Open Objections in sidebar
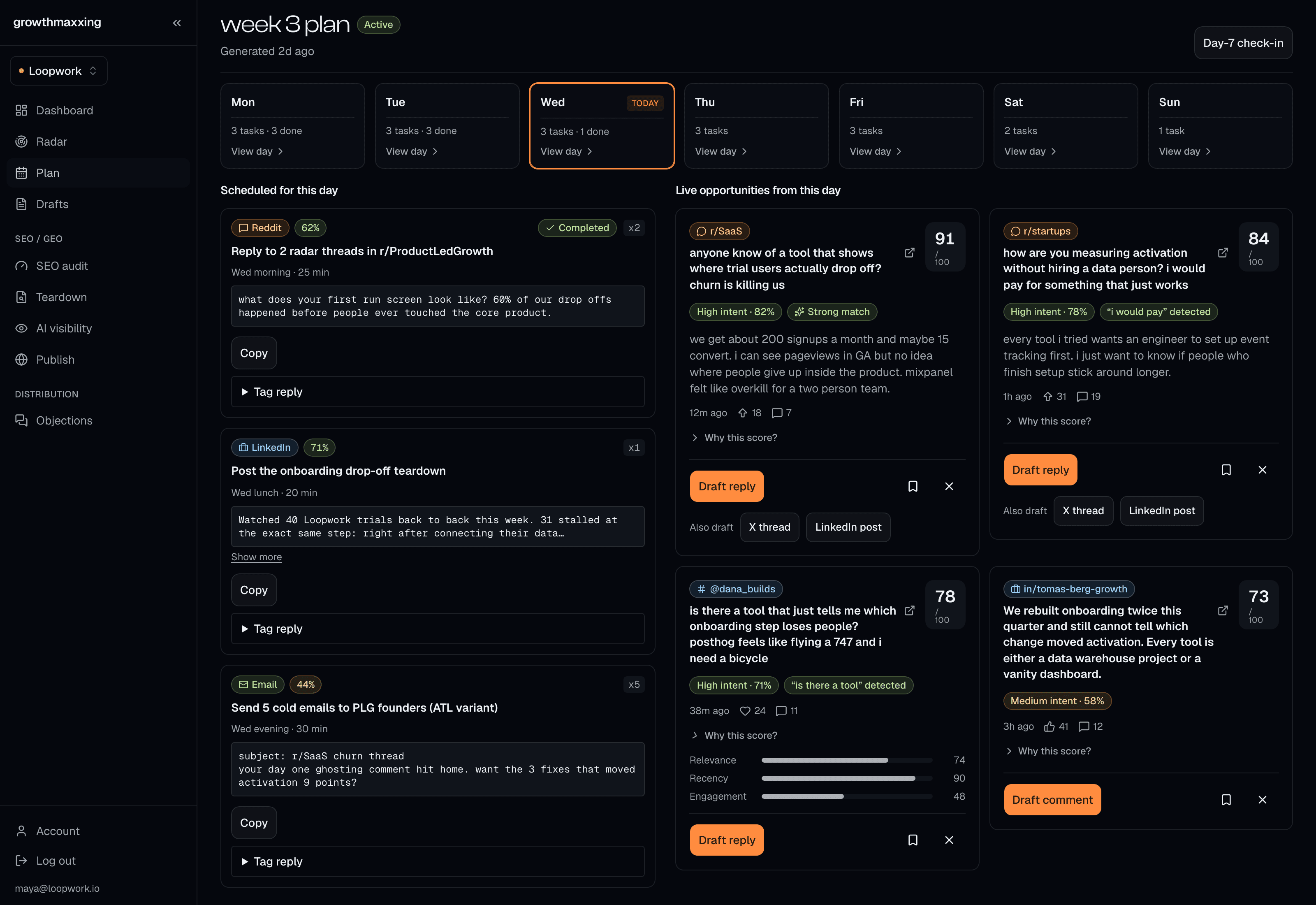1316x905 pixels. point(98,420)
